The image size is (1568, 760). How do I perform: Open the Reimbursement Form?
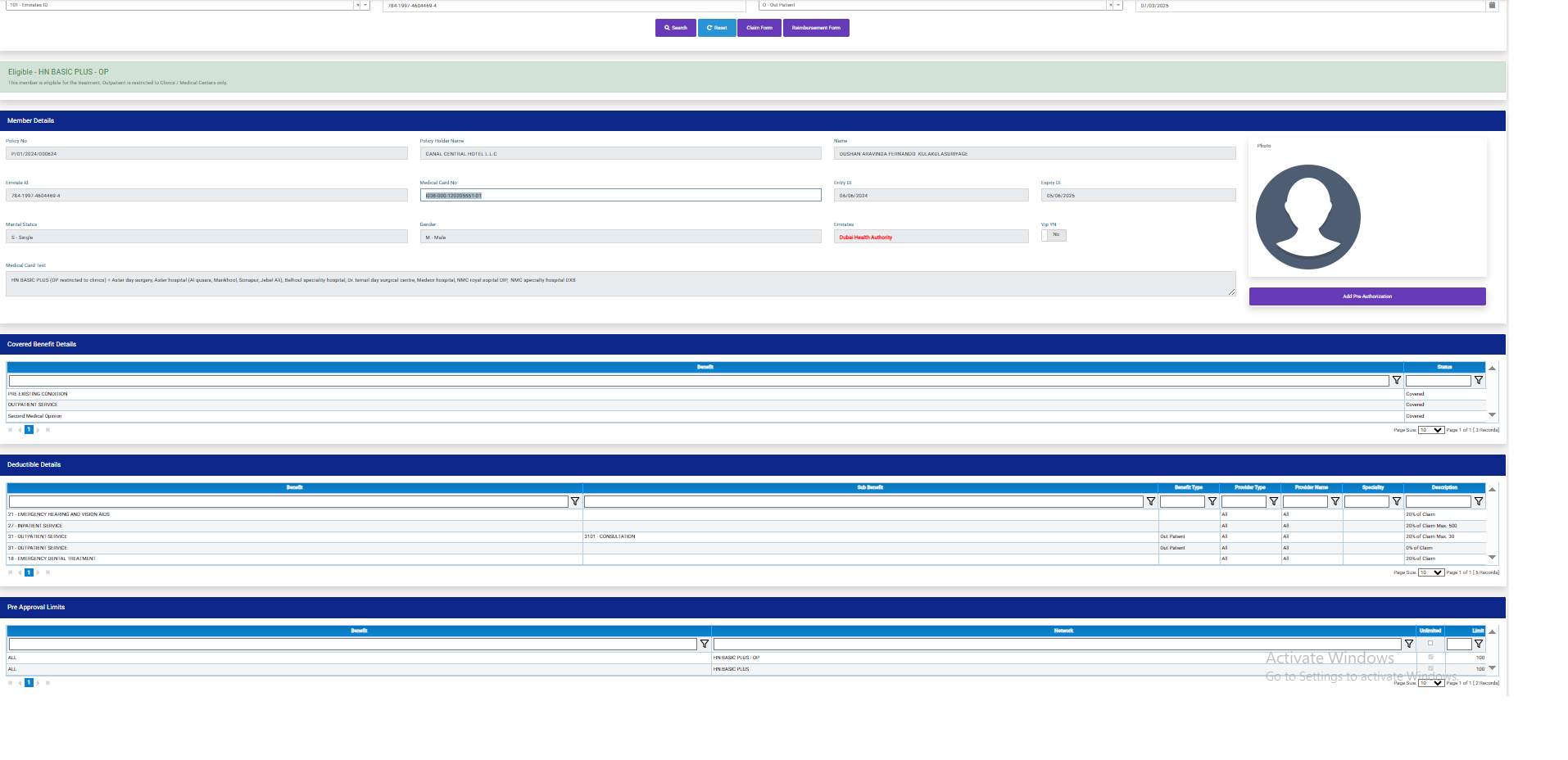[815, 28]
